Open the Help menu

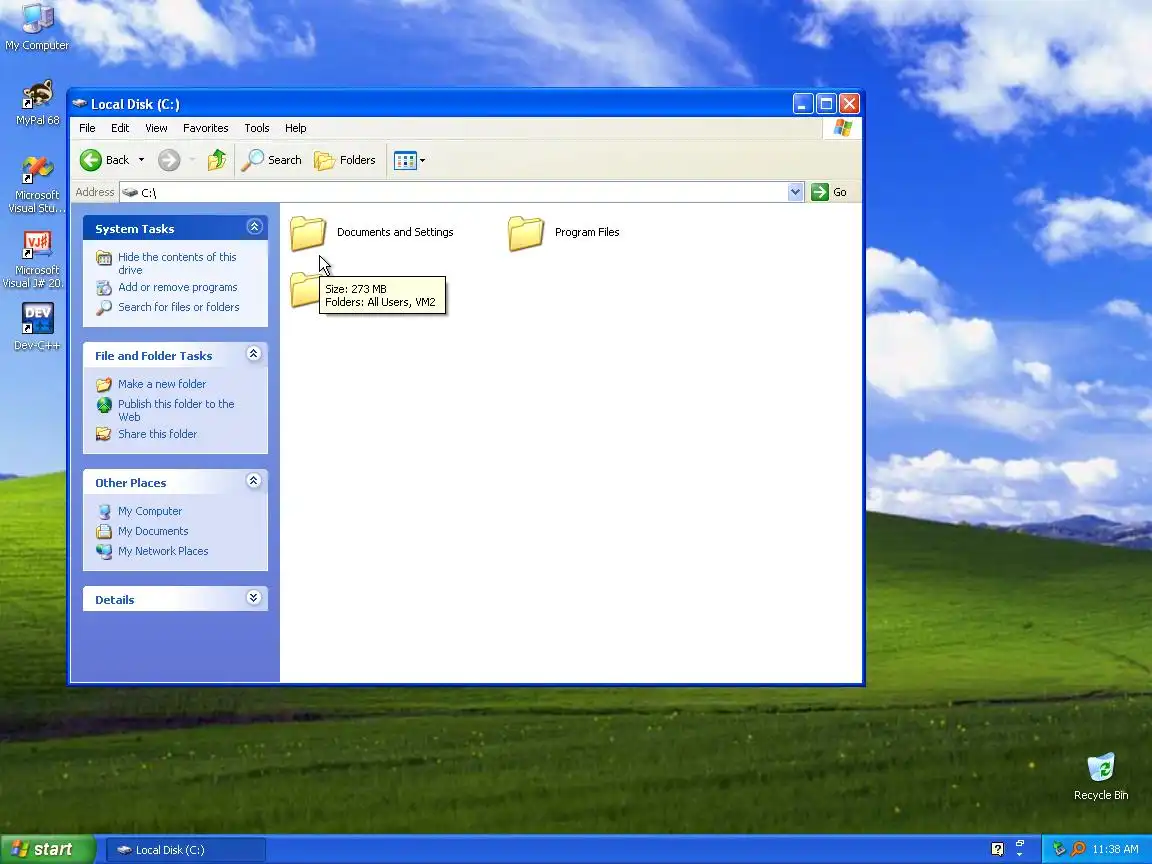(295, 128)
